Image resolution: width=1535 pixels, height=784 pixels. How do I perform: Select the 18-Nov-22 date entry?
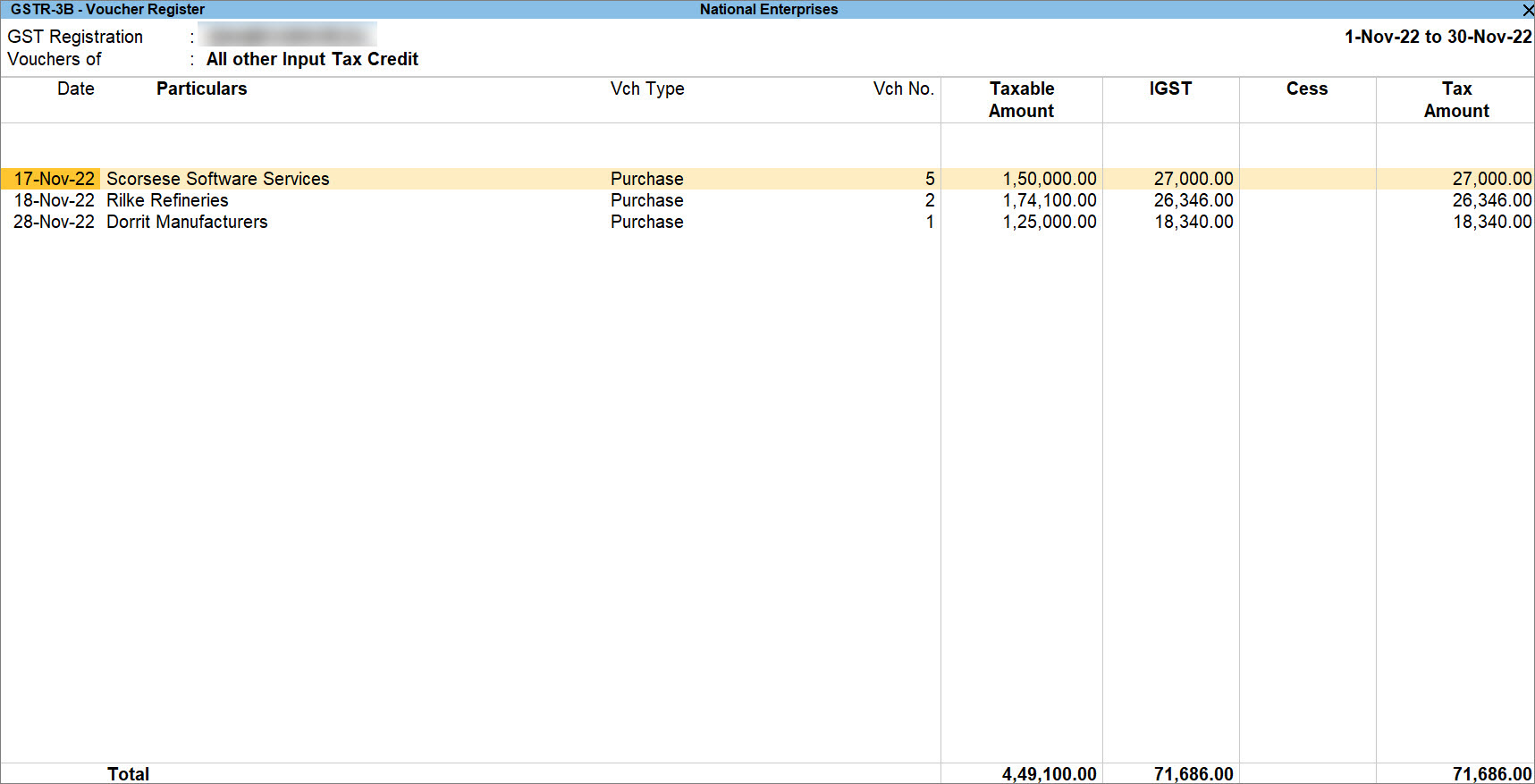click(x=54, y=200)
